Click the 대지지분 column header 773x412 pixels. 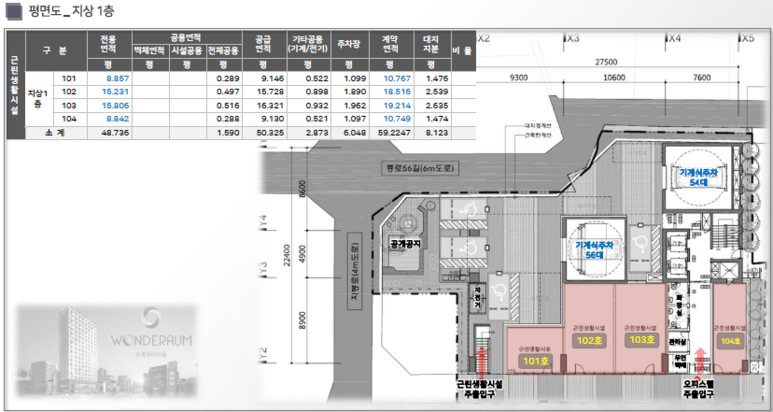coord(431,45)
